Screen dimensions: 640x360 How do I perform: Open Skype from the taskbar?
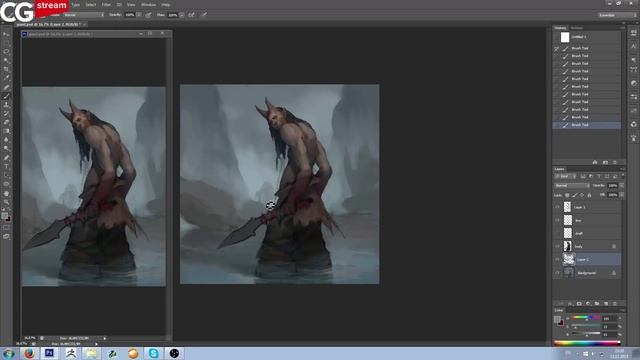point(154,353)
